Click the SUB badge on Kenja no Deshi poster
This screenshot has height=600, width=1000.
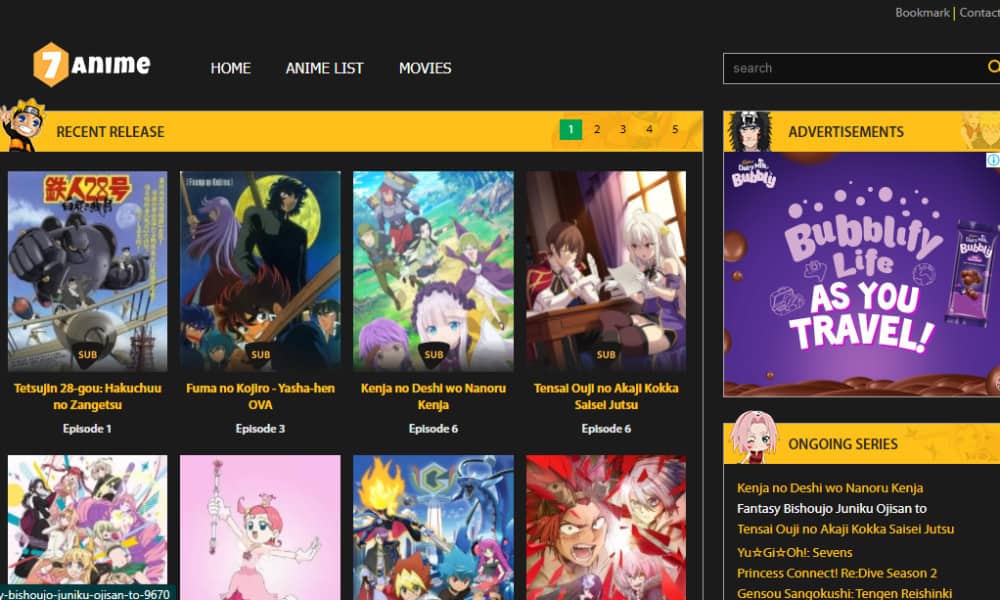pyautogui.click(x=434, y=355)
